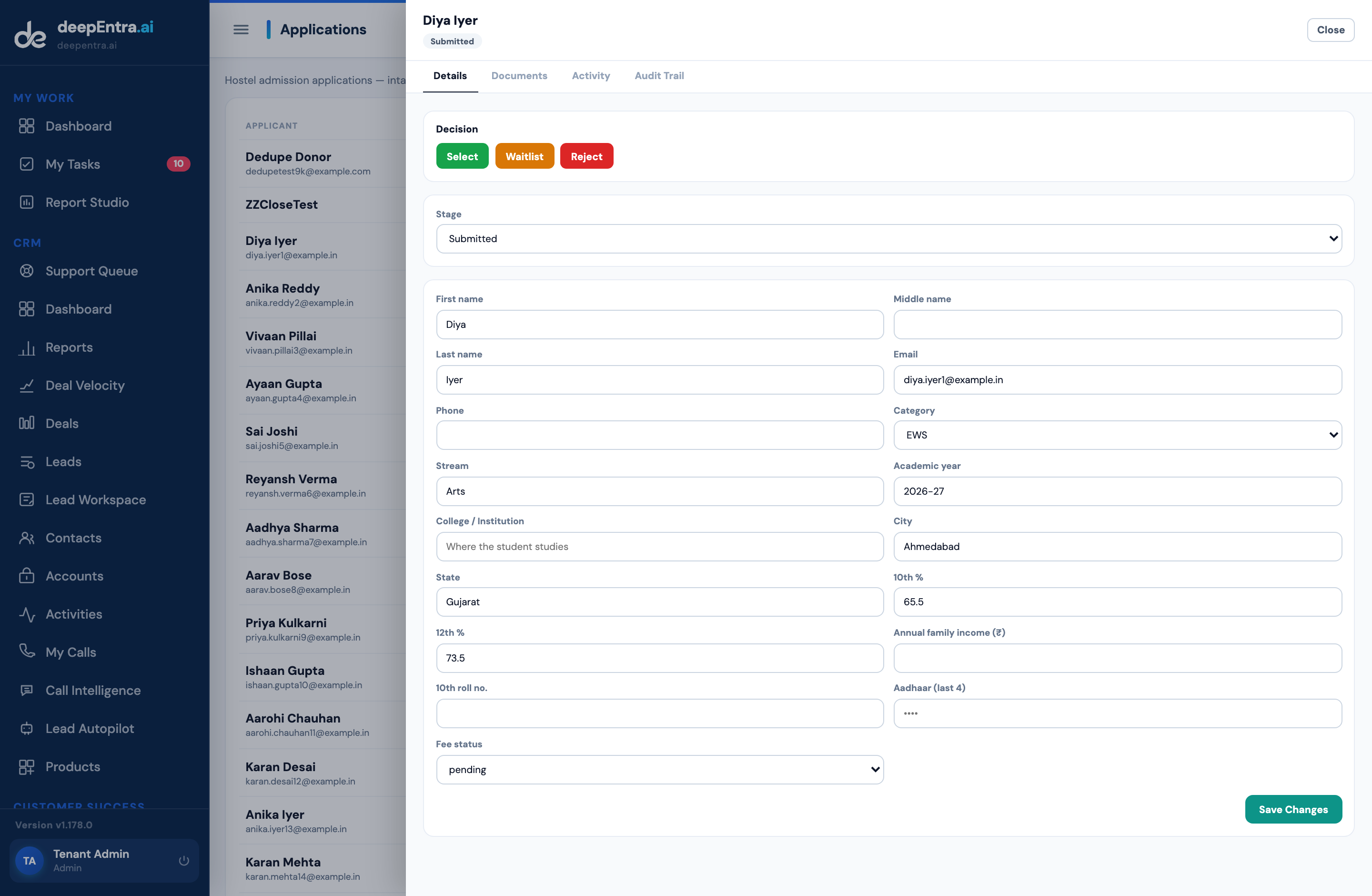Click the My Tasks checkbox icon
The width and height of the screenshot is (1372, 896).
pos(27,164)
